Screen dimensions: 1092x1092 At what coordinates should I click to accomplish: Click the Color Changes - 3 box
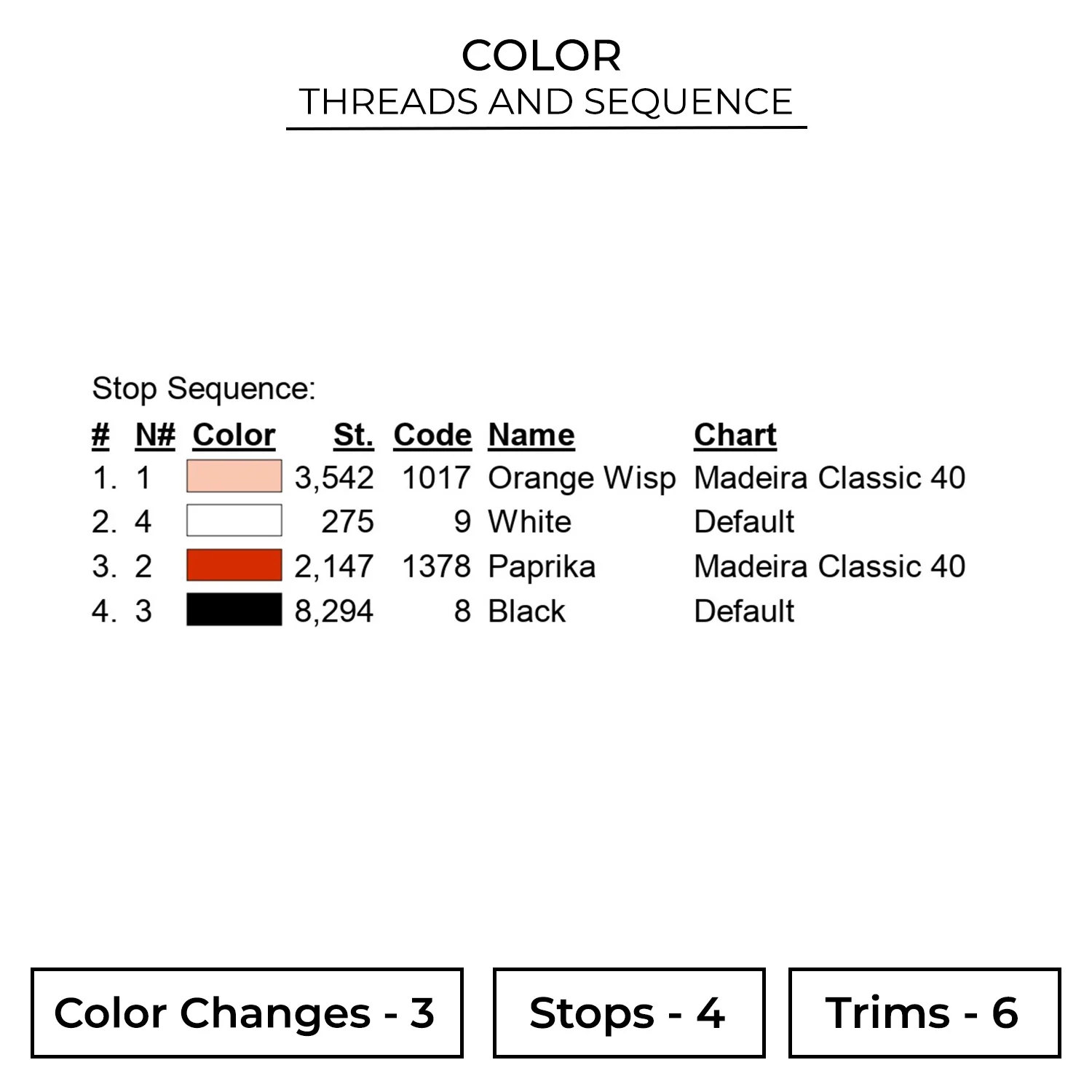click(247, 1013)
